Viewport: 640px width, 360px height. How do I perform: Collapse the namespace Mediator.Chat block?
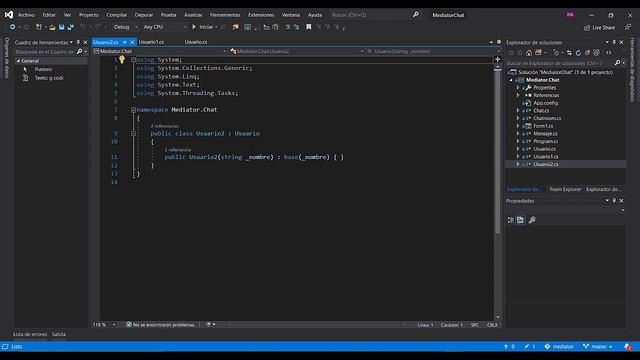click(133, 110)
